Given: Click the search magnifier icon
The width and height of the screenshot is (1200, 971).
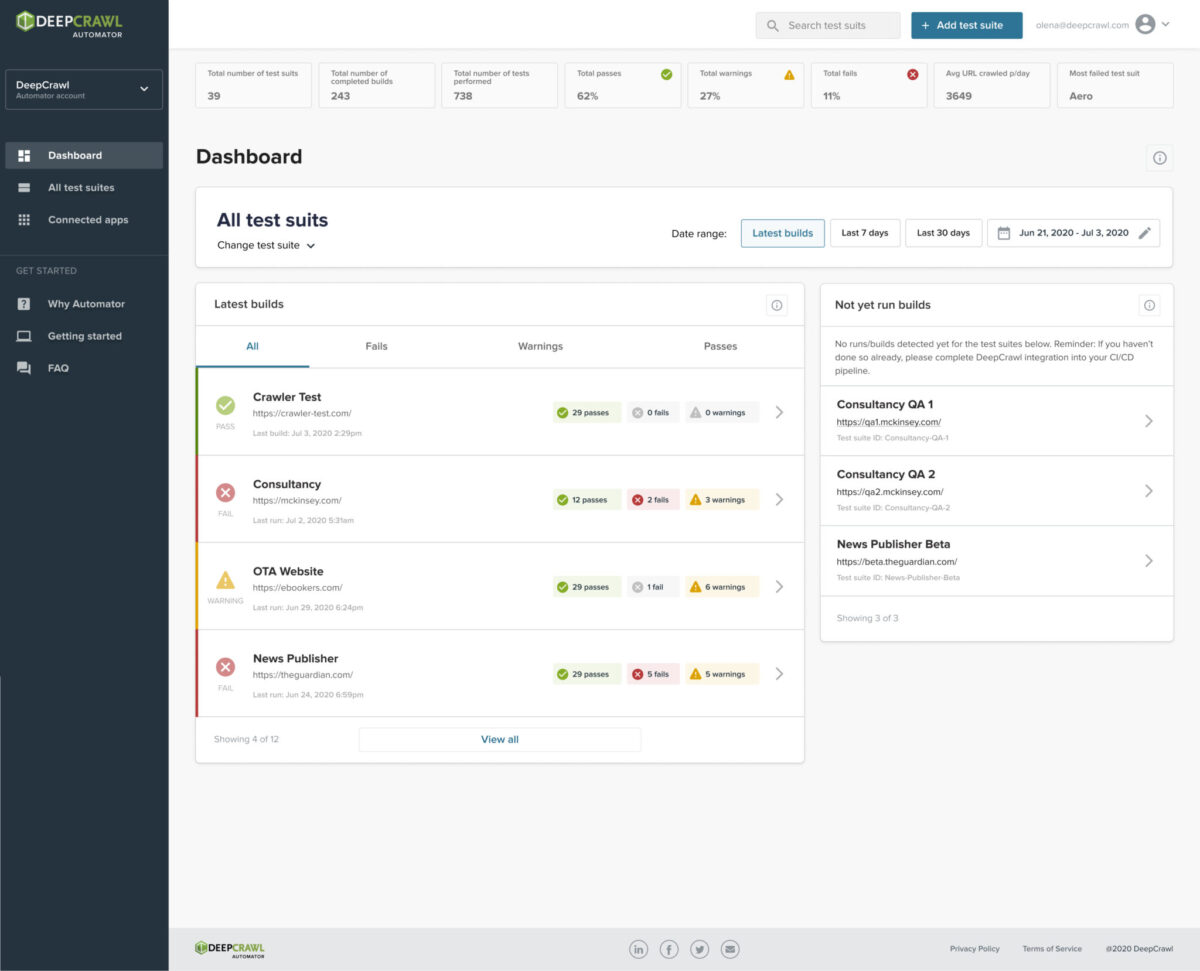Looking at the screenshot, I should click(x=773, y=25).
